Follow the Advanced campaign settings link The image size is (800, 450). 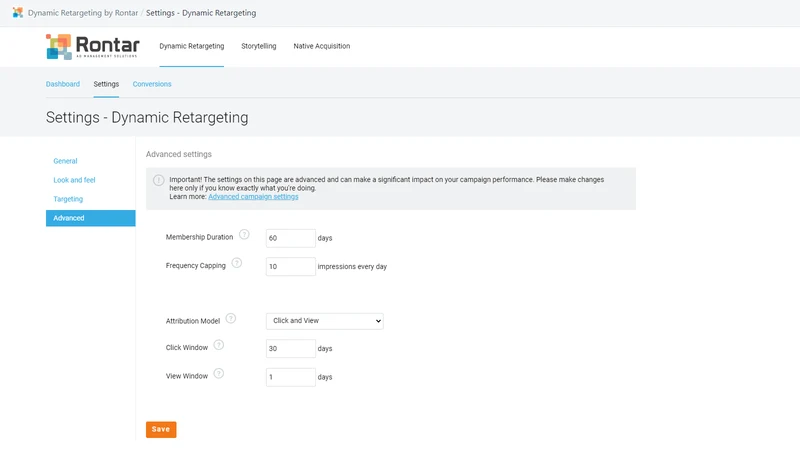pyautogui.click(x=253, y=196)
